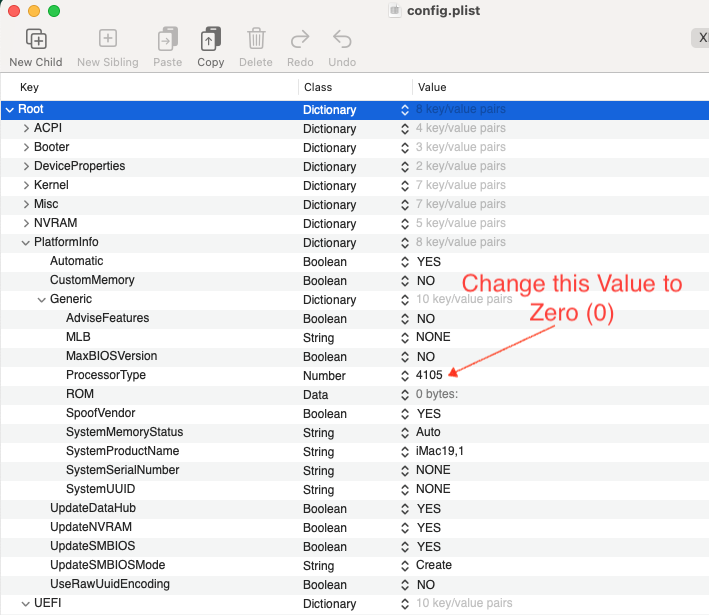
Task: Select the ProcessorType value 4105
Action: [429, 375]
